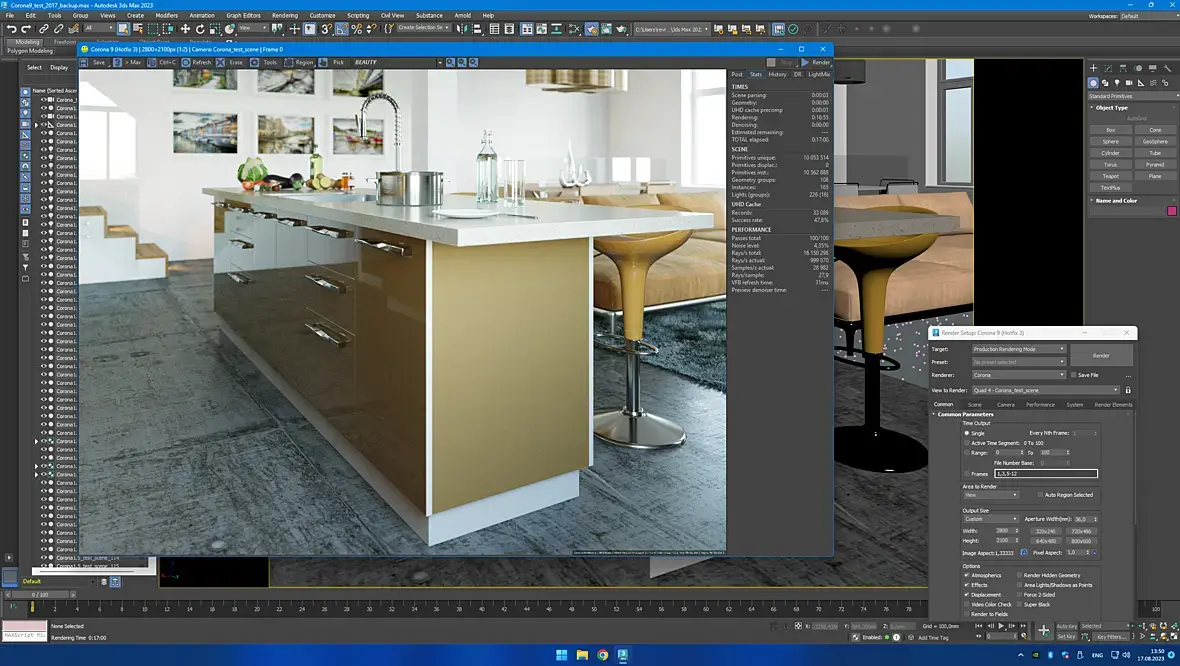This screenshot has width=1180, height=666.
Task: Enable the Save File checkbox
Action: pyautogui.click(x=1073, y=375)
